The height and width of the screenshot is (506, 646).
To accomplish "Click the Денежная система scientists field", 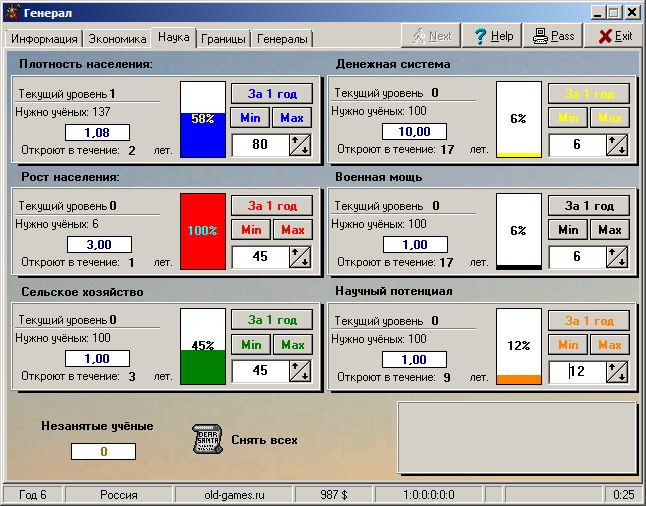I will 577,145.
